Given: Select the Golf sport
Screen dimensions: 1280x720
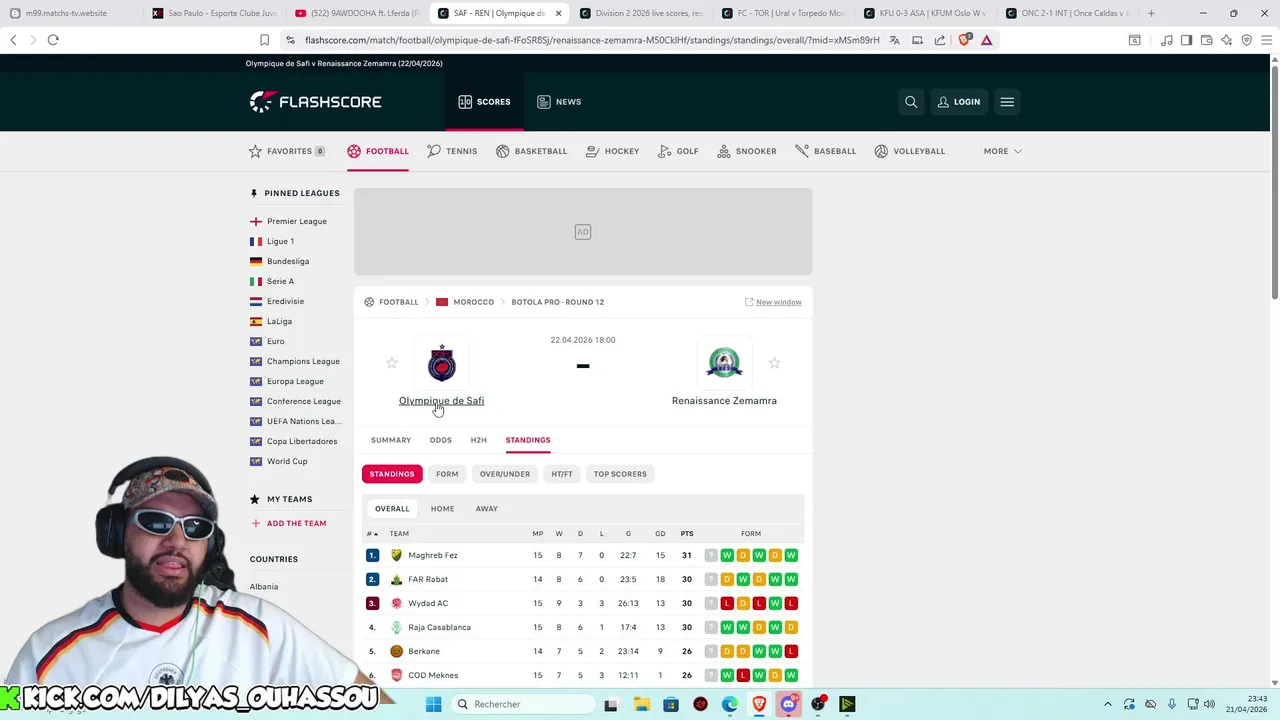Looking at the screenshot, I should (678, 151).
